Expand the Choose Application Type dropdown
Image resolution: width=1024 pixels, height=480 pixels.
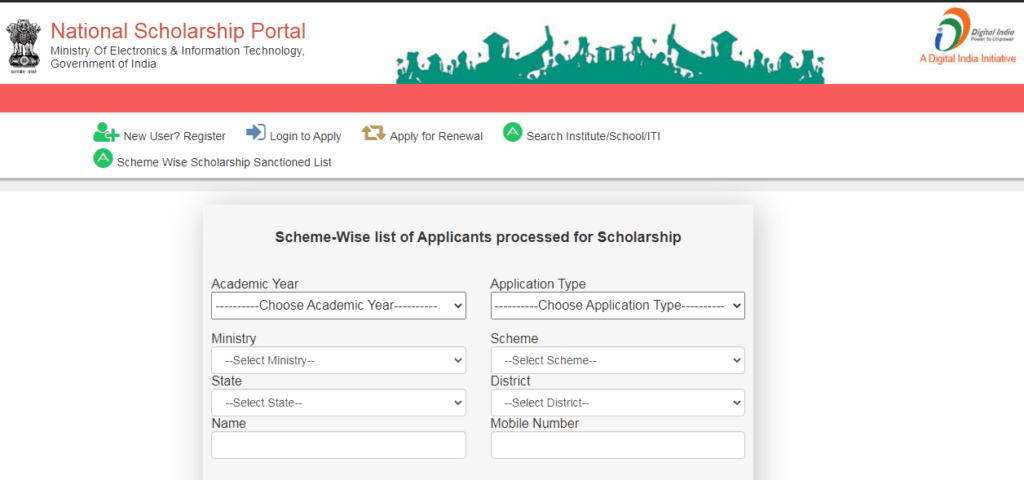coord(618,306)
